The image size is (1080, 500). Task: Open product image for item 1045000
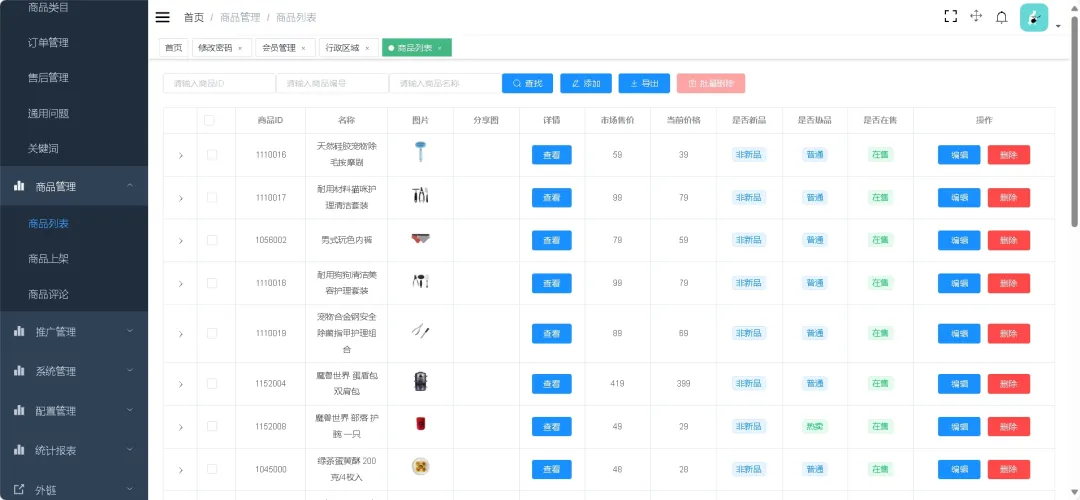point(420,467)
